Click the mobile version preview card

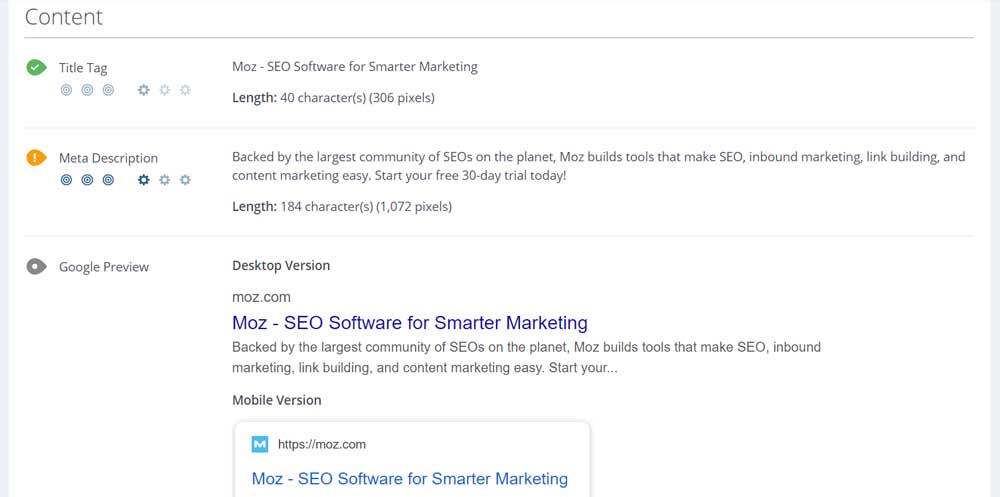[412, 459]
